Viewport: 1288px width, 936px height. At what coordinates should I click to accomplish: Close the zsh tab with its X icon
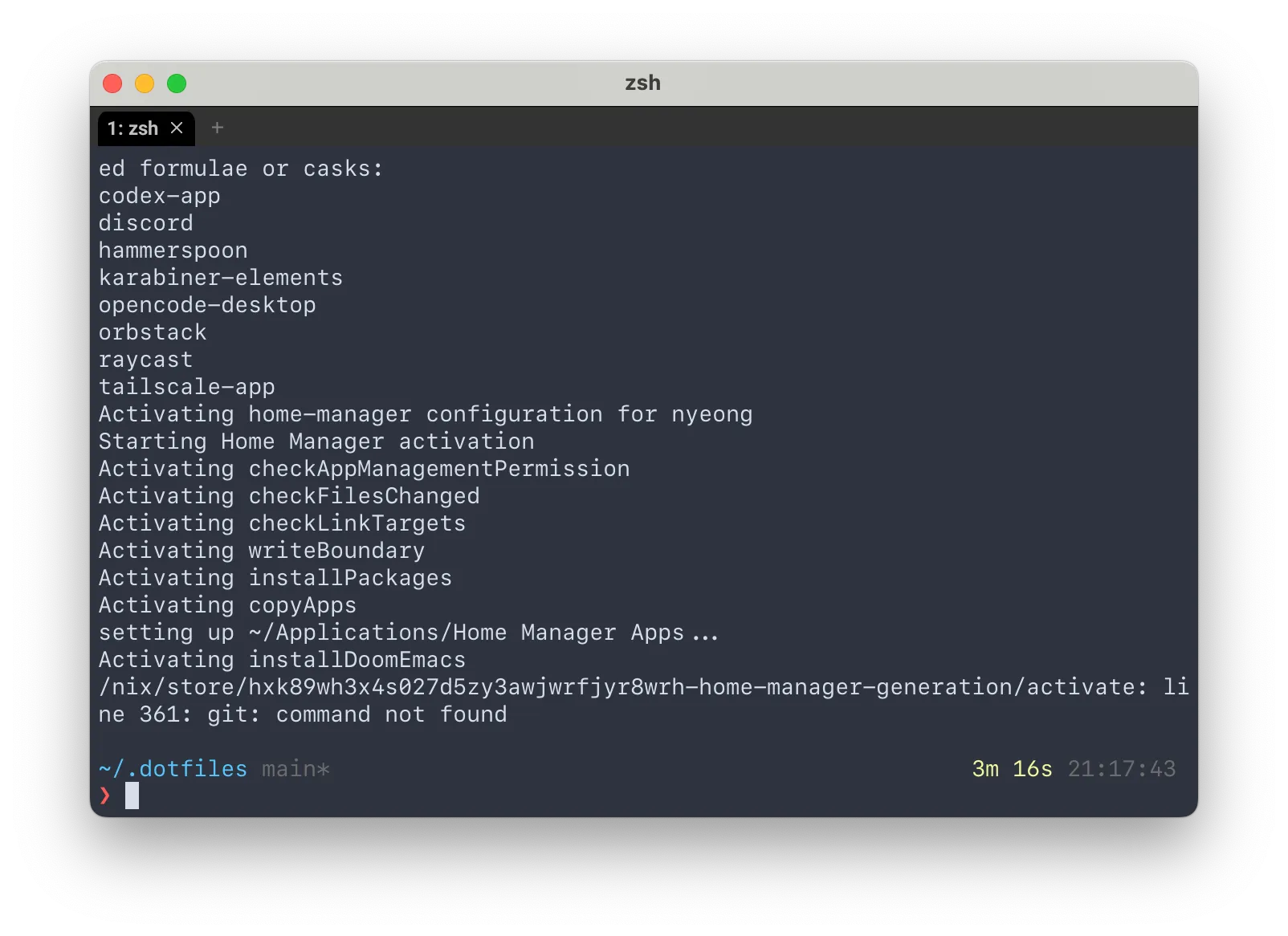point(177,128)
